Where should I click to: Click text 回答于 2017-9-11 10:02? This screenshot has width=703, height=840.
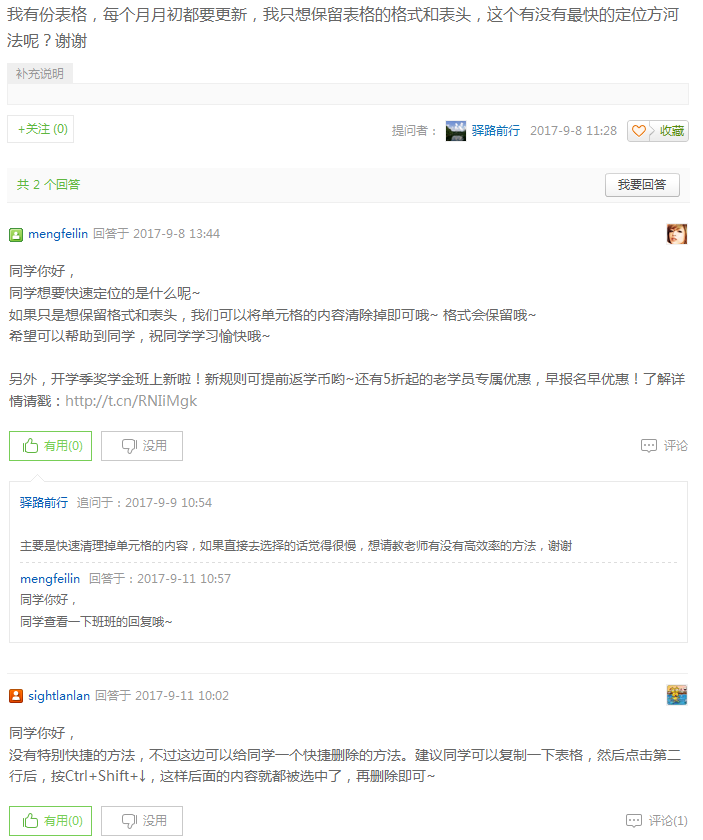(162, 696)
